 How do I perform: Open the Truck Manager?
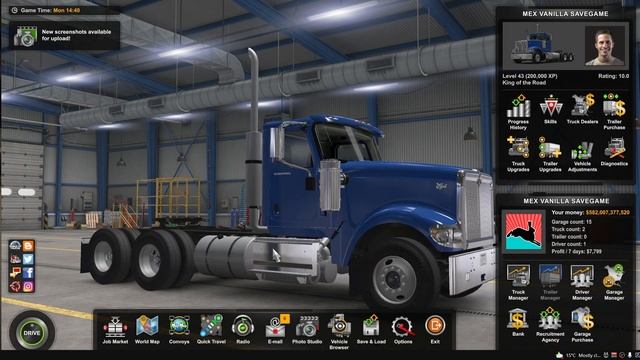pyautogui.click(x=518, y=282)
